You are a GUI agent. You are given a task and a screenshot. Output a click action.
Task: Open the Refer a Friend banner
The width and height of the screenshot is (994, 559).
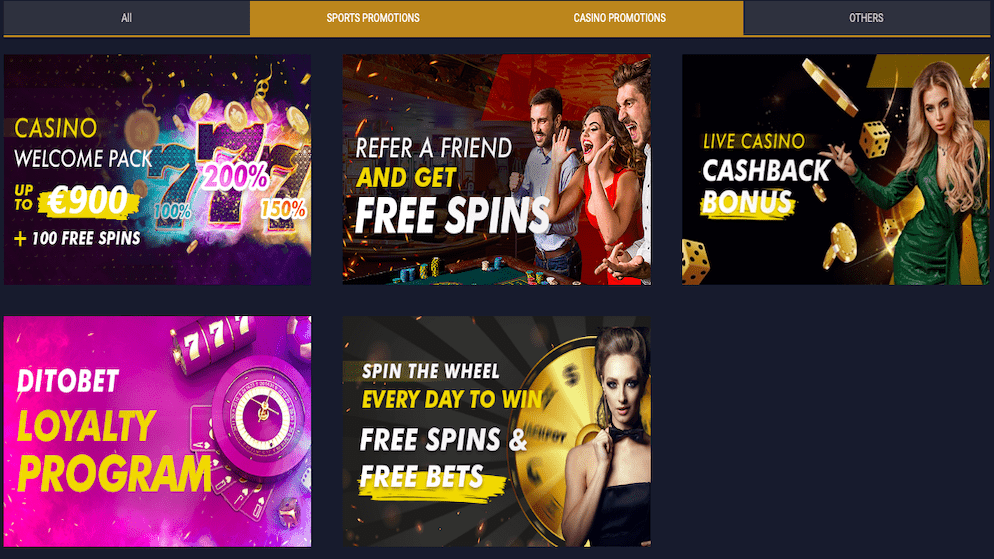[x=496, y=169]
